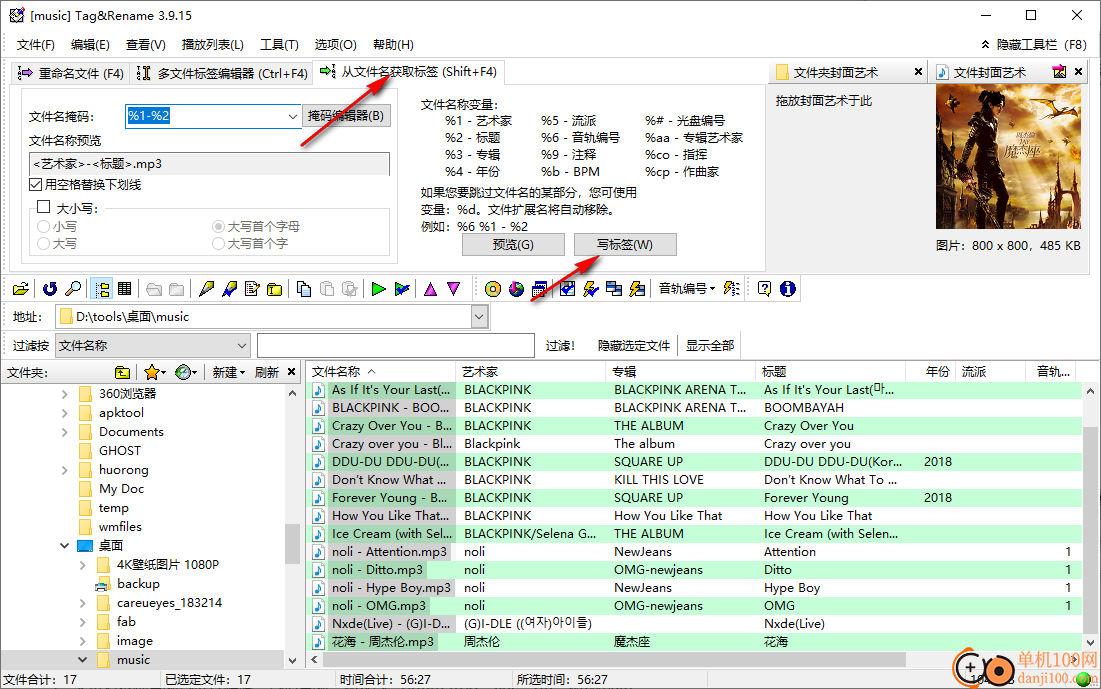
Task: Click the colorful pie-disc icon
Action: (516, 289)
